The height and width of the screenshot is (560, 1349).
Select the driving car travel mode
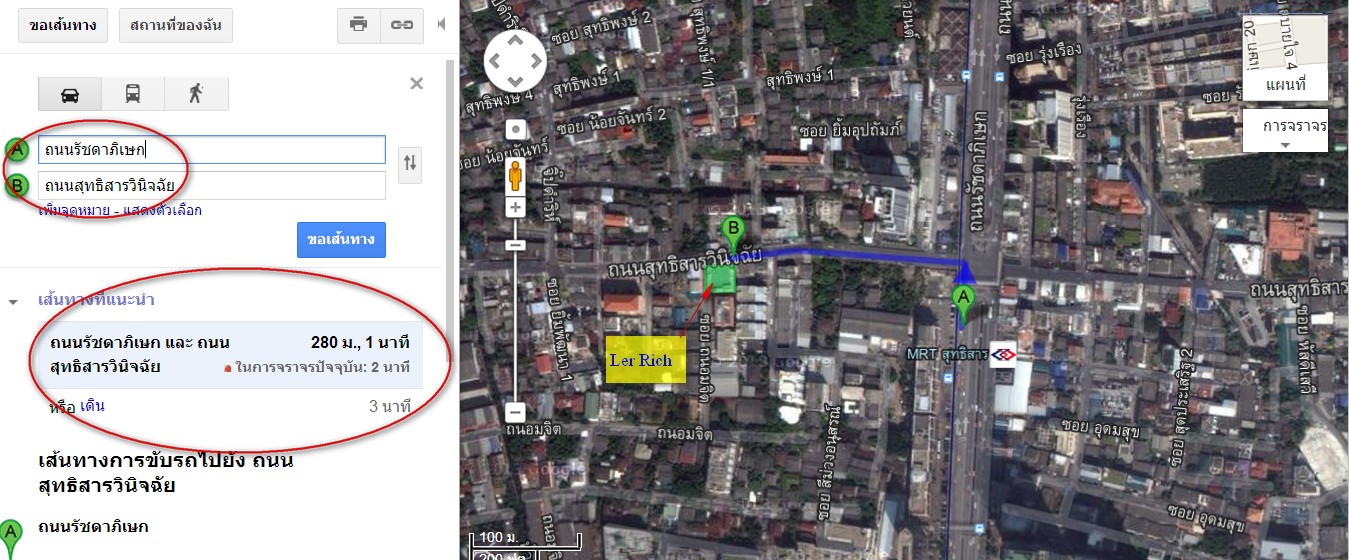coord(70,94)
